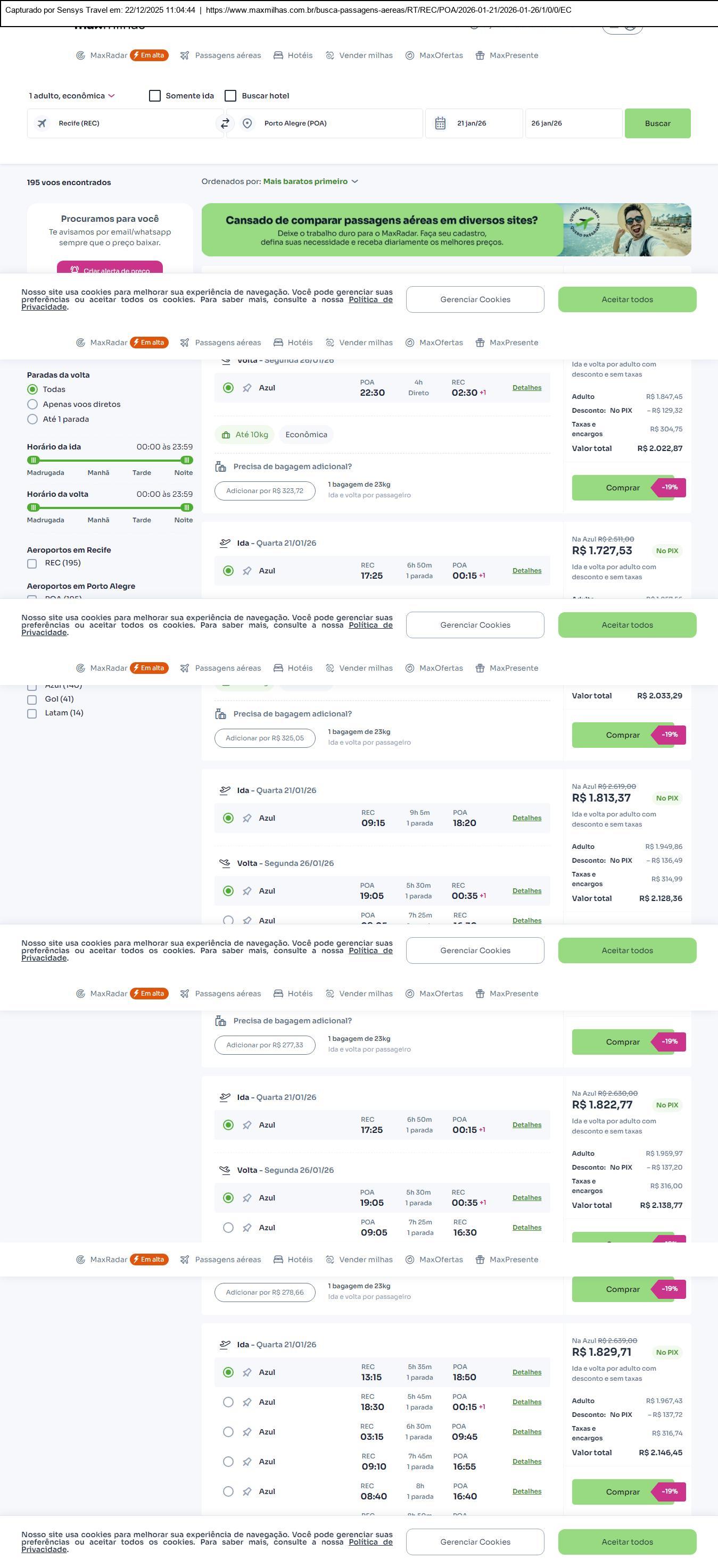
Task: Click the airplane icon in Recife field
Action: click(42, 123)
